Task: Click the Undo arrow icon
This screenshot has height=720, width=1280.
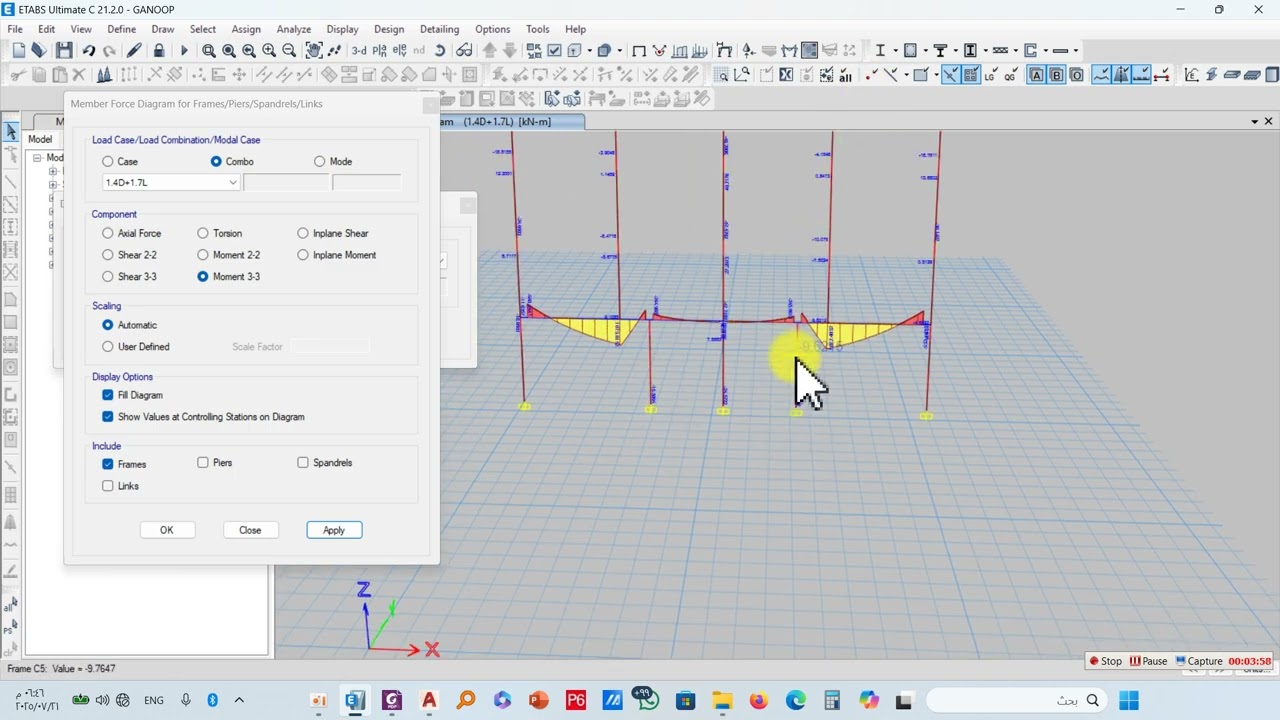Action: point(89,50)
